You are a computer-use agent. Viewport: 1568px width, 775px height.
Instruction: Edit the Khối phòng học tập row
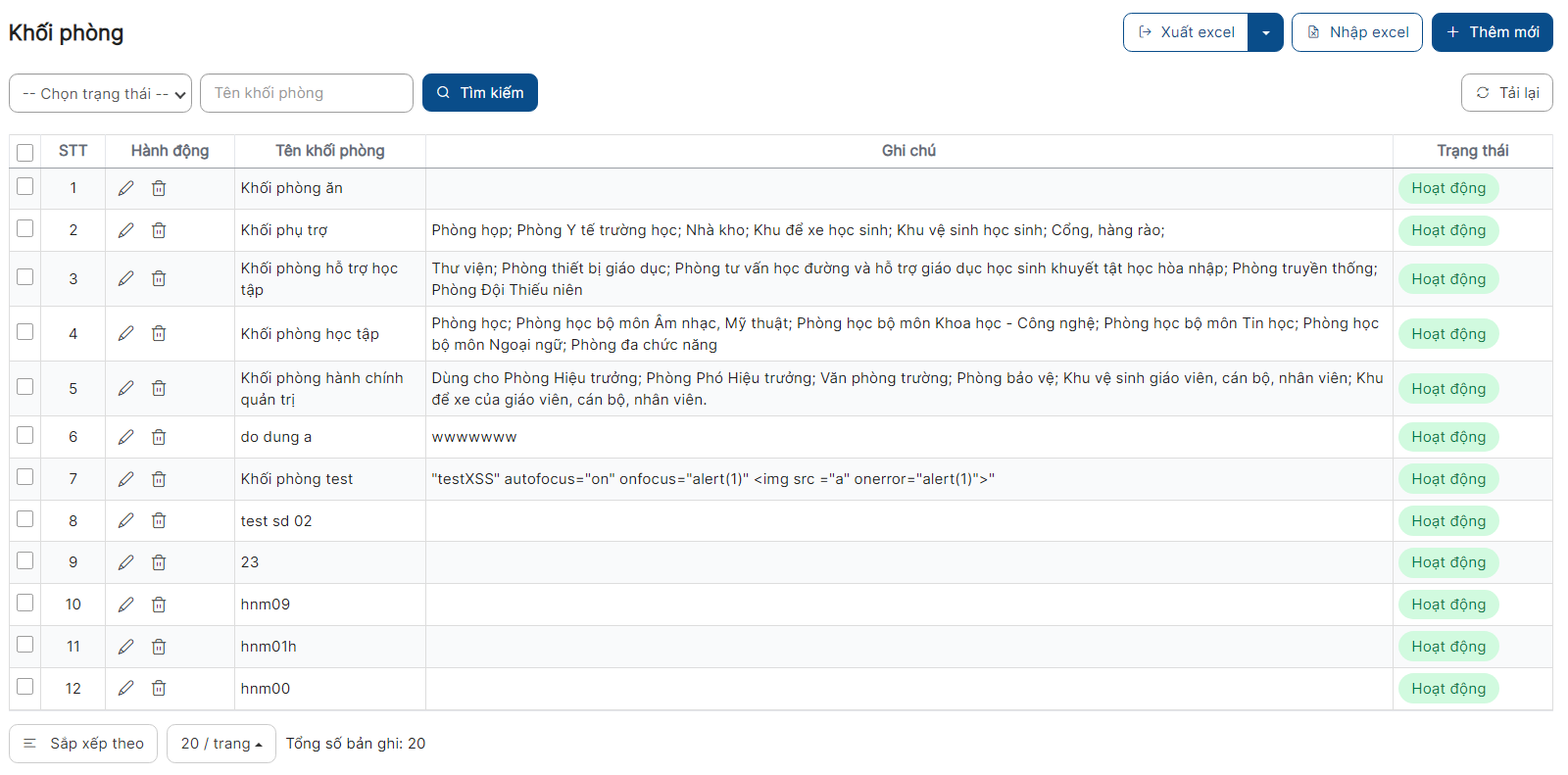[x=125, y=334]
